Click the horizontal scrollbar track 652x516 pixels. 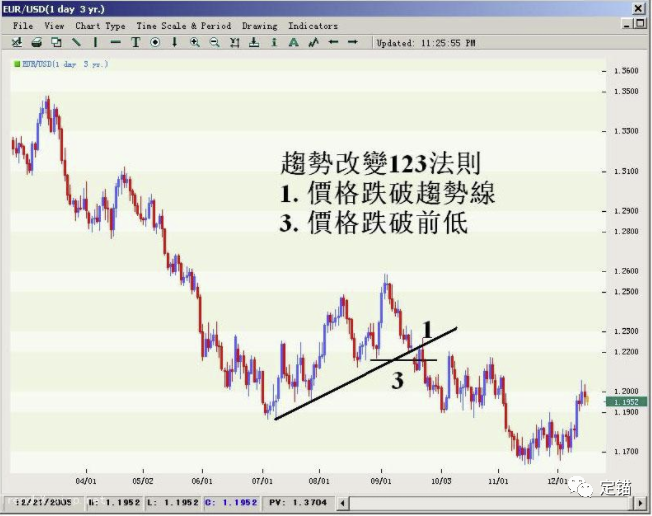(x=491, y=503)
